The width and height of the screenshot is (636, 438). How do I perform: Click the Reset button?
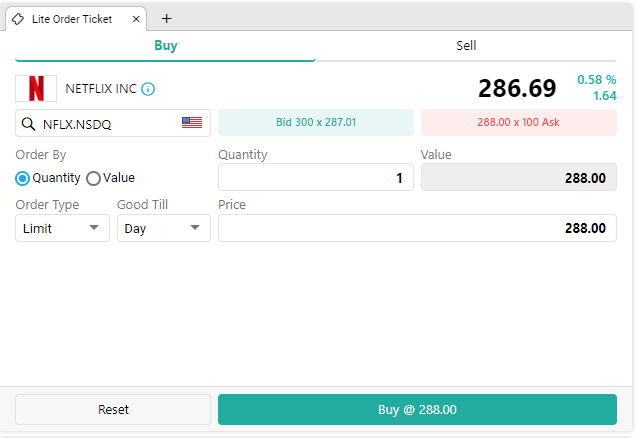pos(113,410)
